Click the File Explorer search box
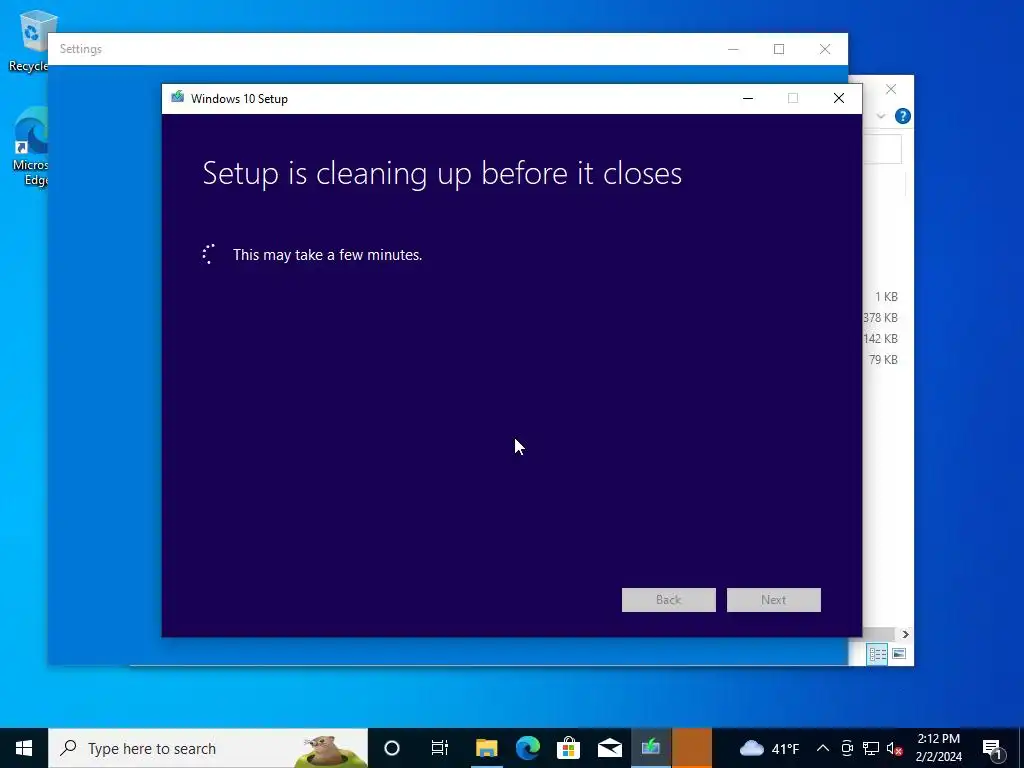The image size is (1024, 768). (882, 150)
